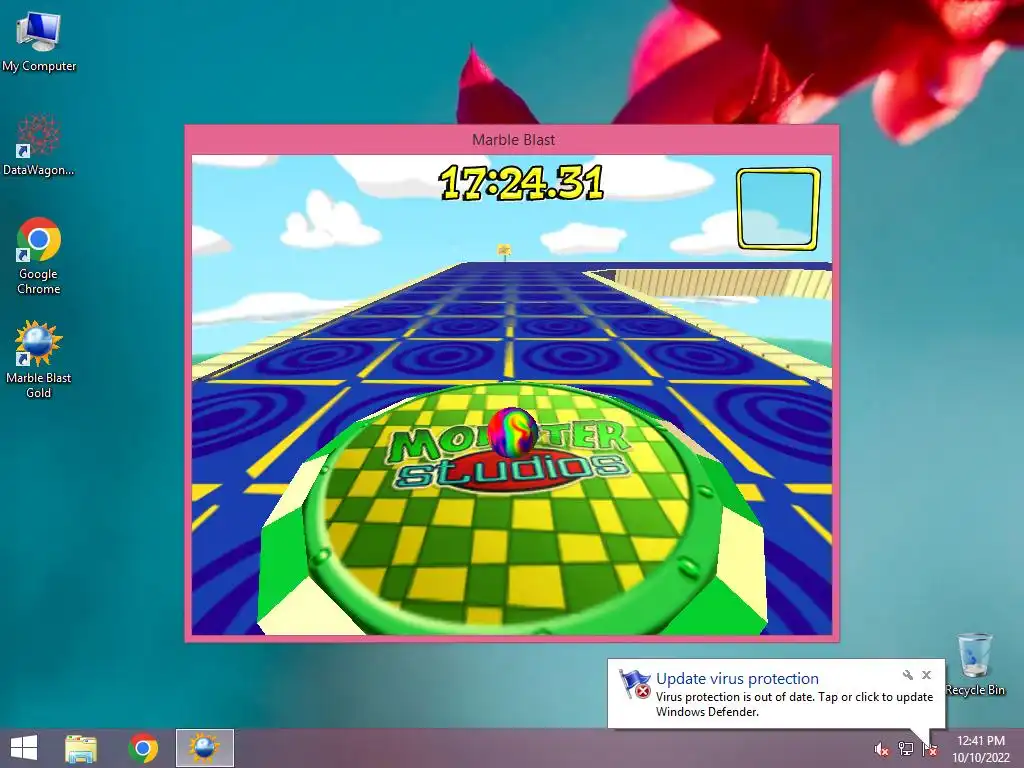Click the muted volume tray icon
Viewport: 1024px width, 768px height.
(881, 749)
